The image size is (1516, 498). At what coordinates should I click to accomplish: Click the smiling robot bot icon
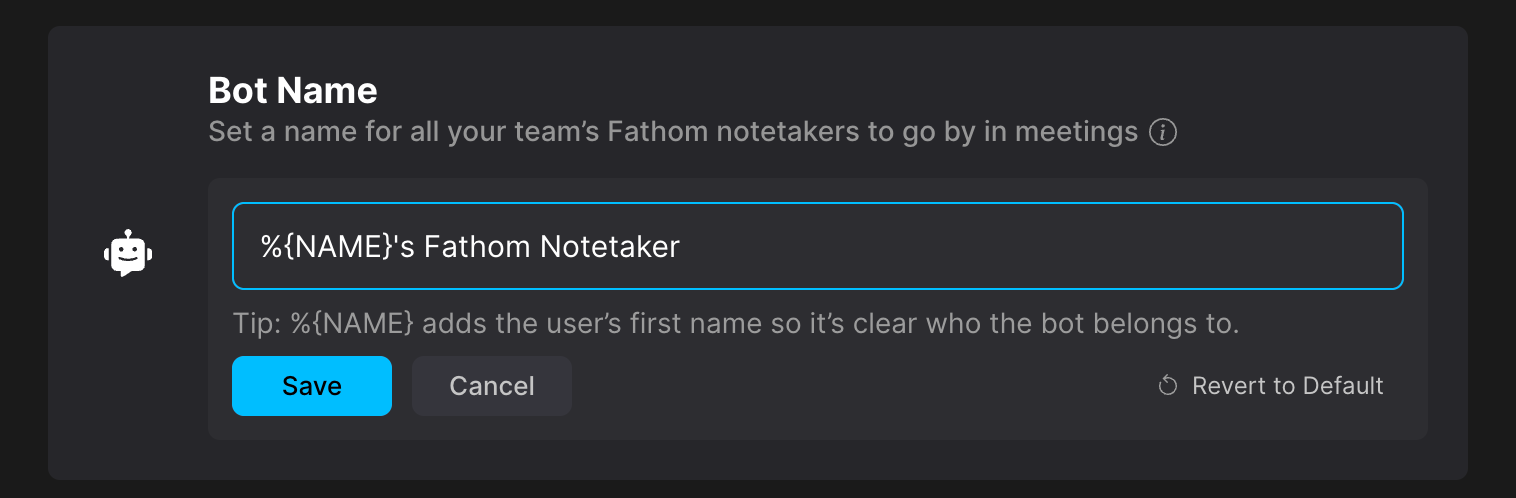128,253
